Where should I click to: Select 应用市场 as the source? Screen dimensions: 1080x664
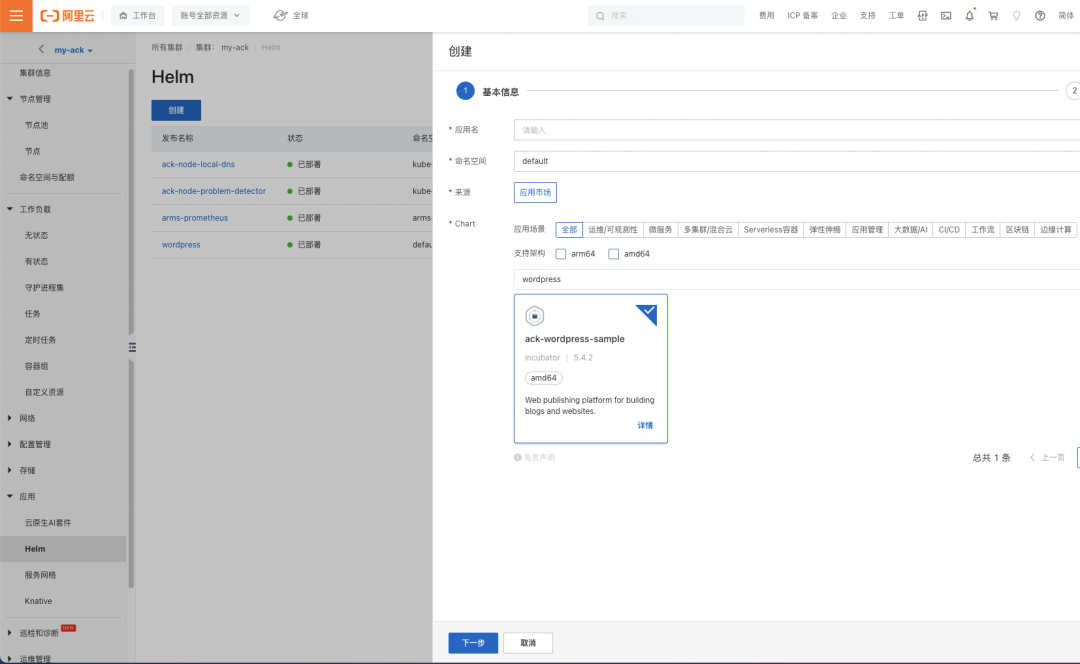click(535, 192)
